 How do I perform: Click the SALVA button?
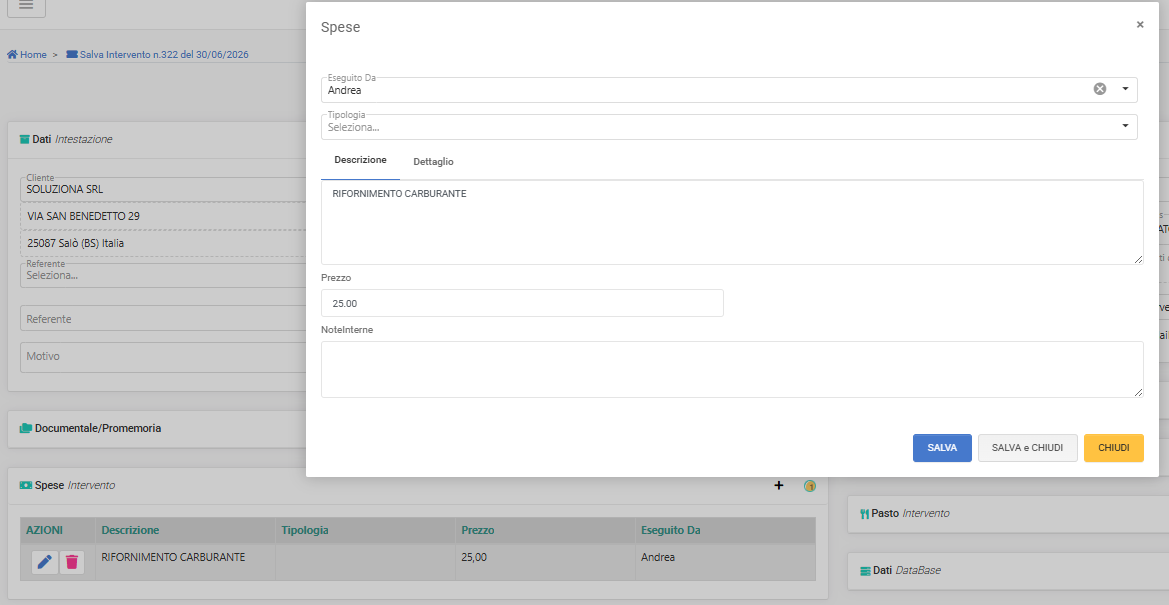click(942, 448)
